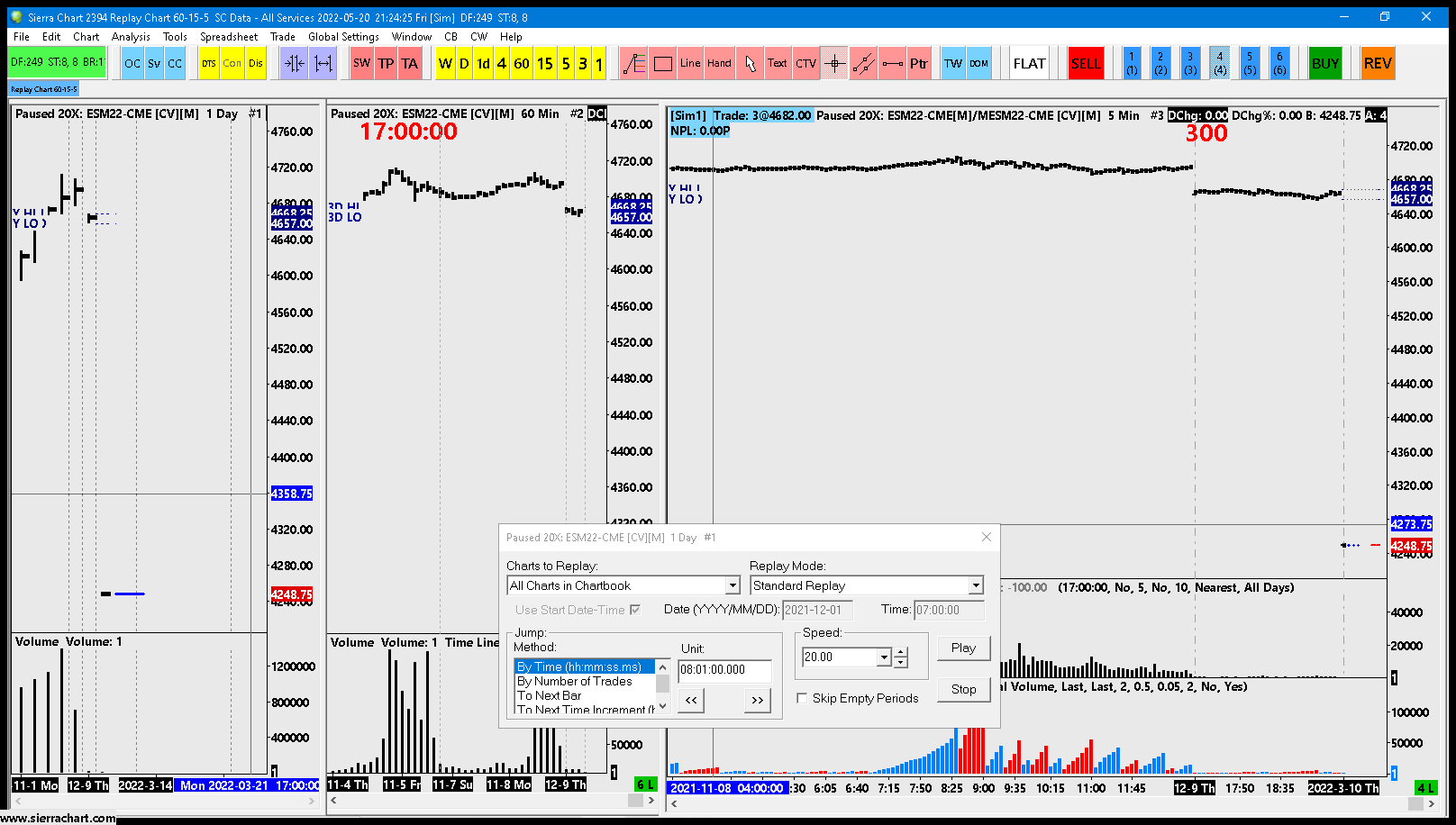Decrease replay speed with the down spinner
The image size is (1456, 825).
click(900, 662)
